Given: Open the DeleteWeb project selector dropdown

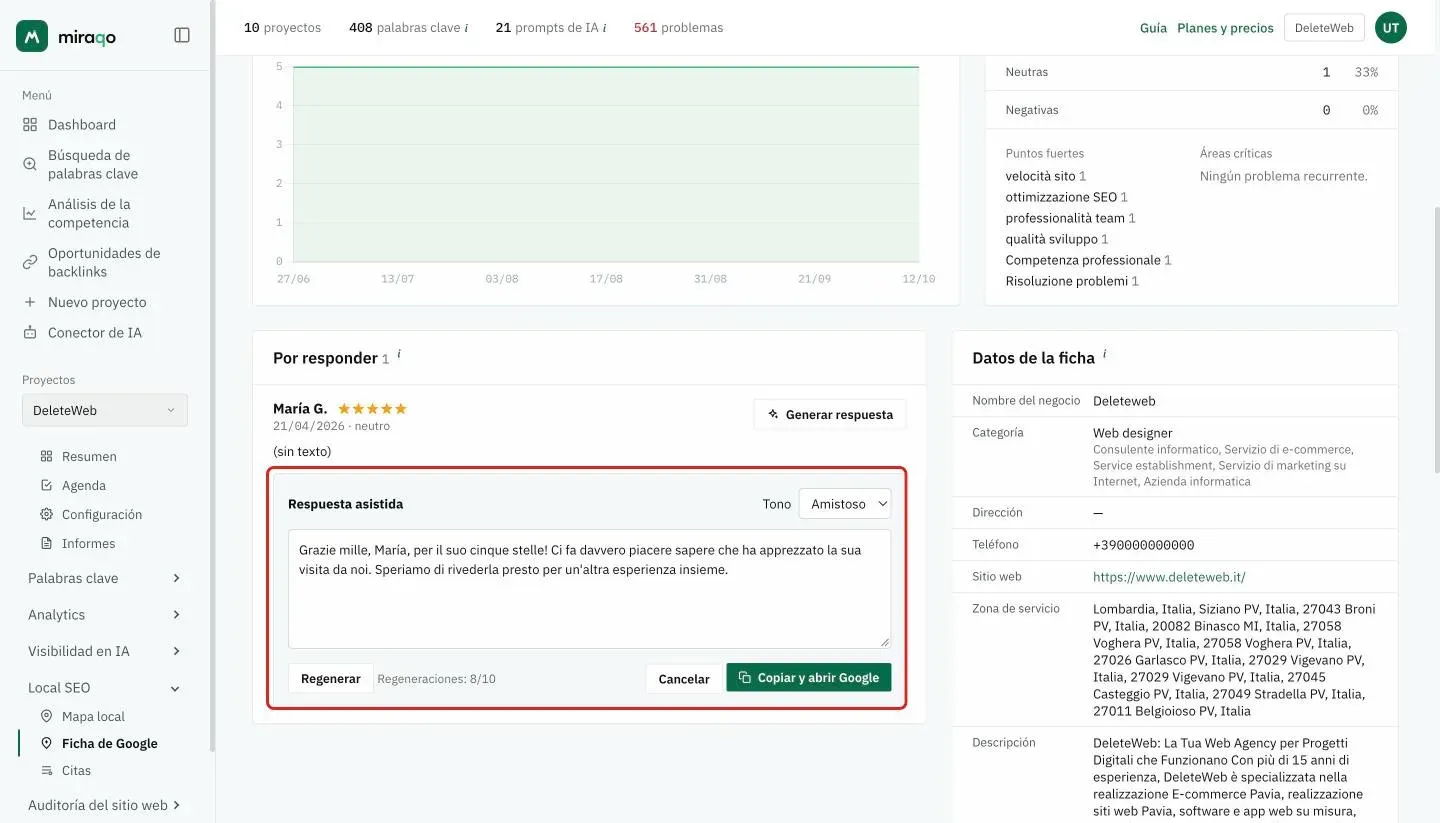Looking at the screenshot, I should pos(104,410).
